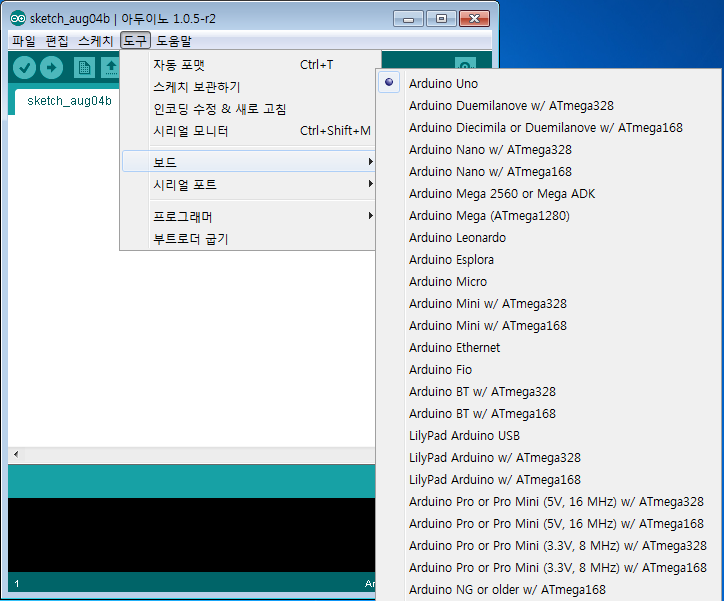This screenshot has width=724, height=601.
Task: Minimize the Arduino window
Action: pyautogui.click(x=408, y=19)
